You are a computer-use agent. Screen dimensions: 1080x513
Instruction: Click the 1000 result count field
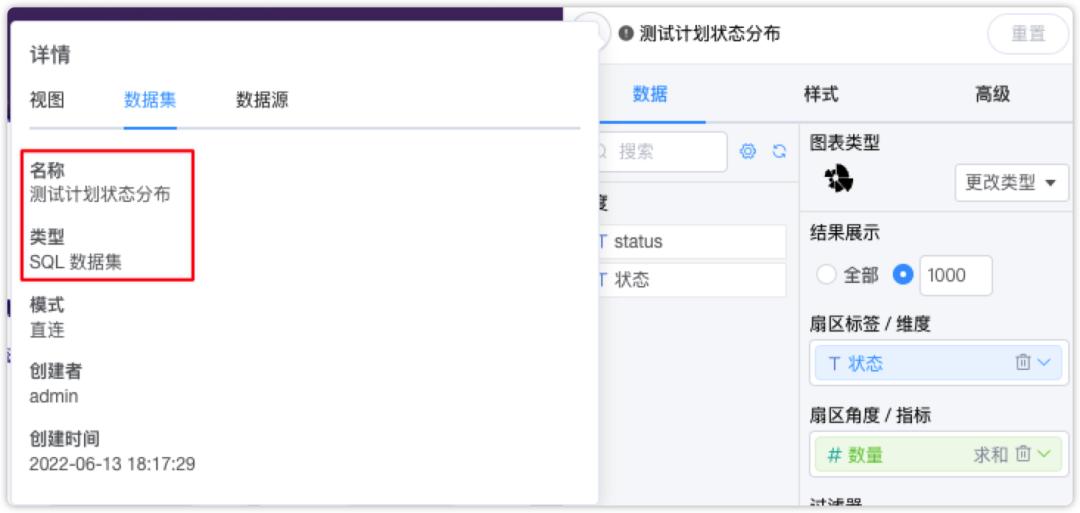pyautogui.click(x=956, y=275)
